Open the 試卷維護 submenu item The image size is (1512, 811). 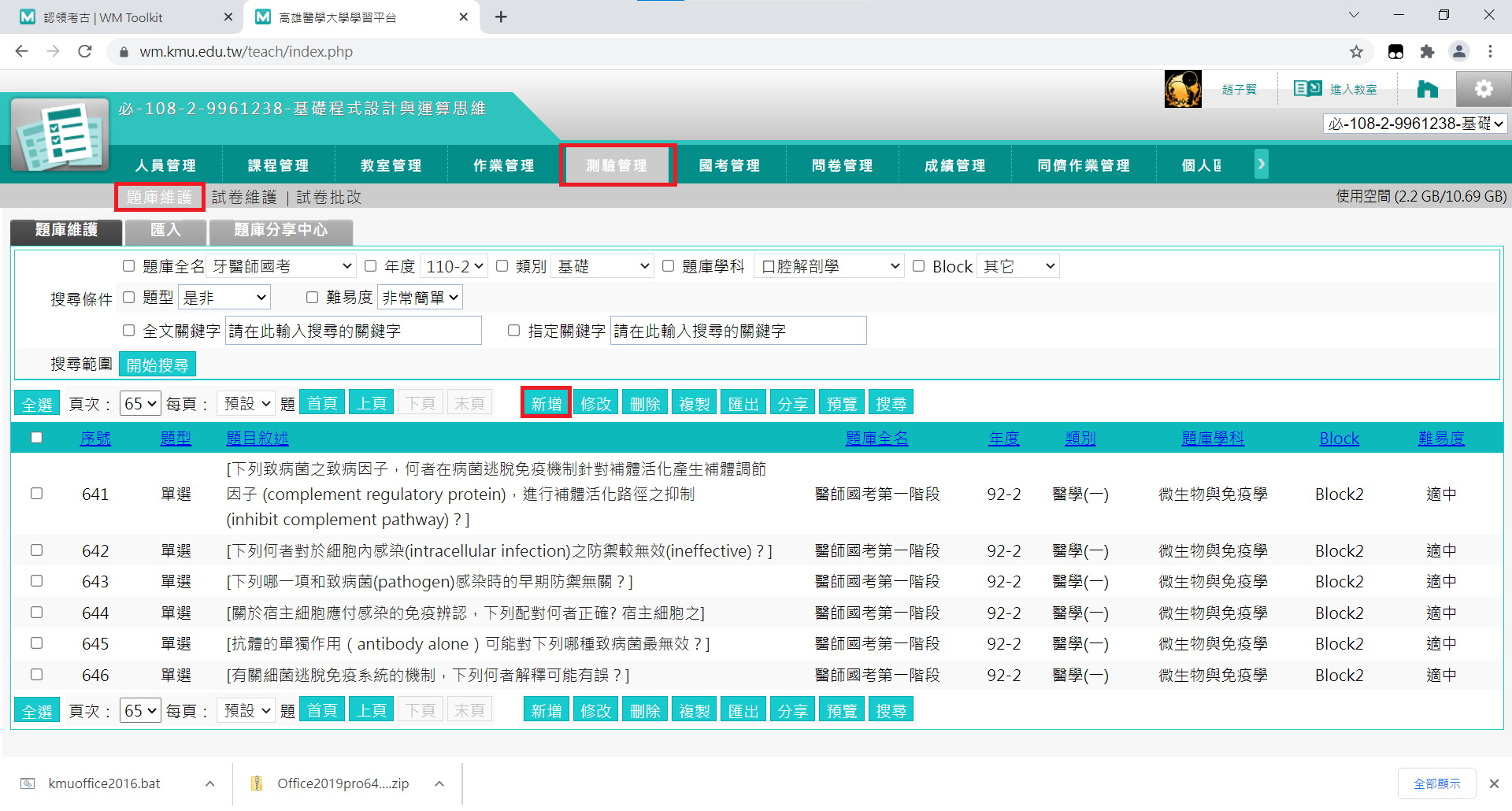point(244,197)
